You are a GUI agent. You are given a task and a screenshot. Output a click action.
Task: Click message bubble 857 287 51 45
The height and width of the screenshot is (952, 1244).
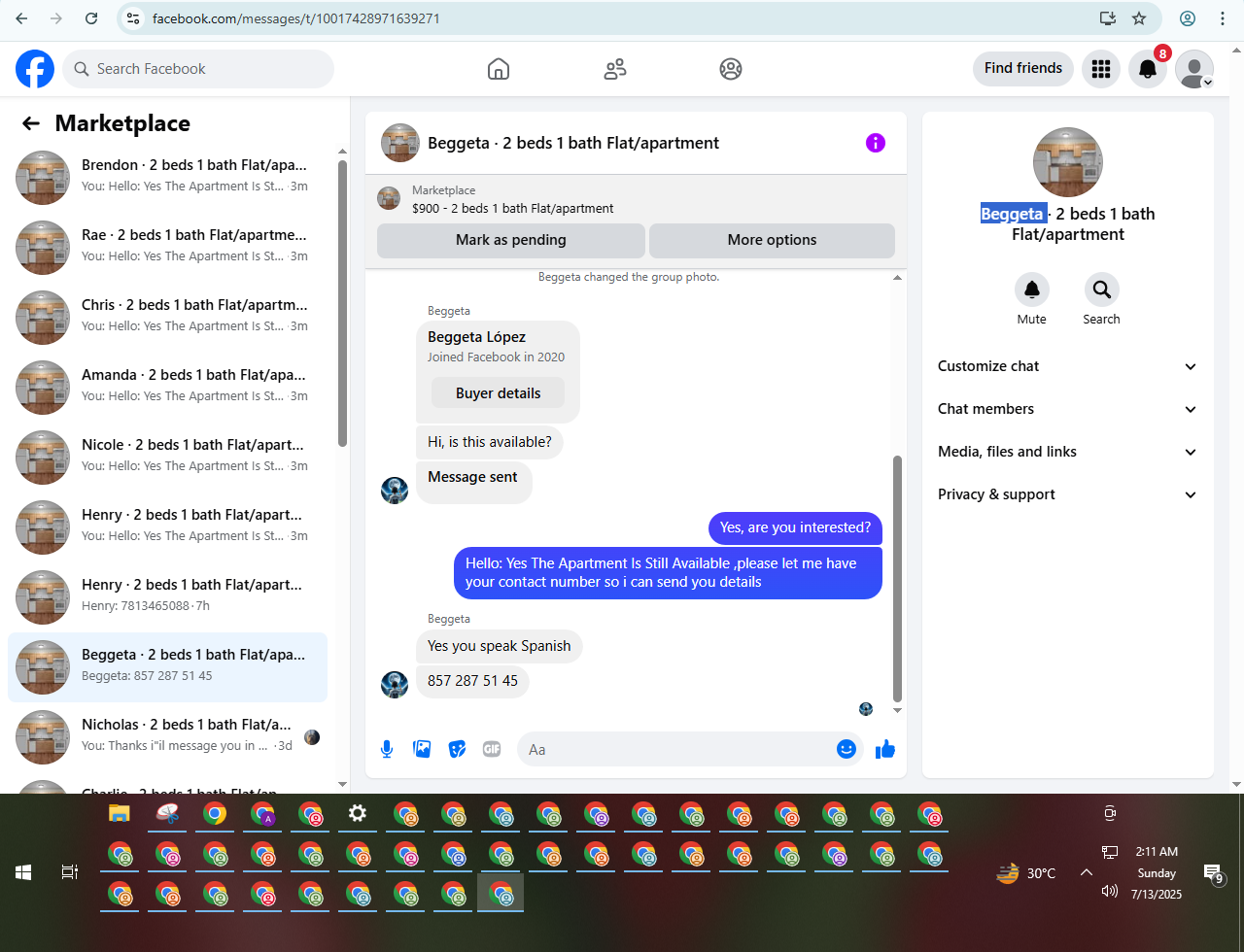click(x=472, y=681)
